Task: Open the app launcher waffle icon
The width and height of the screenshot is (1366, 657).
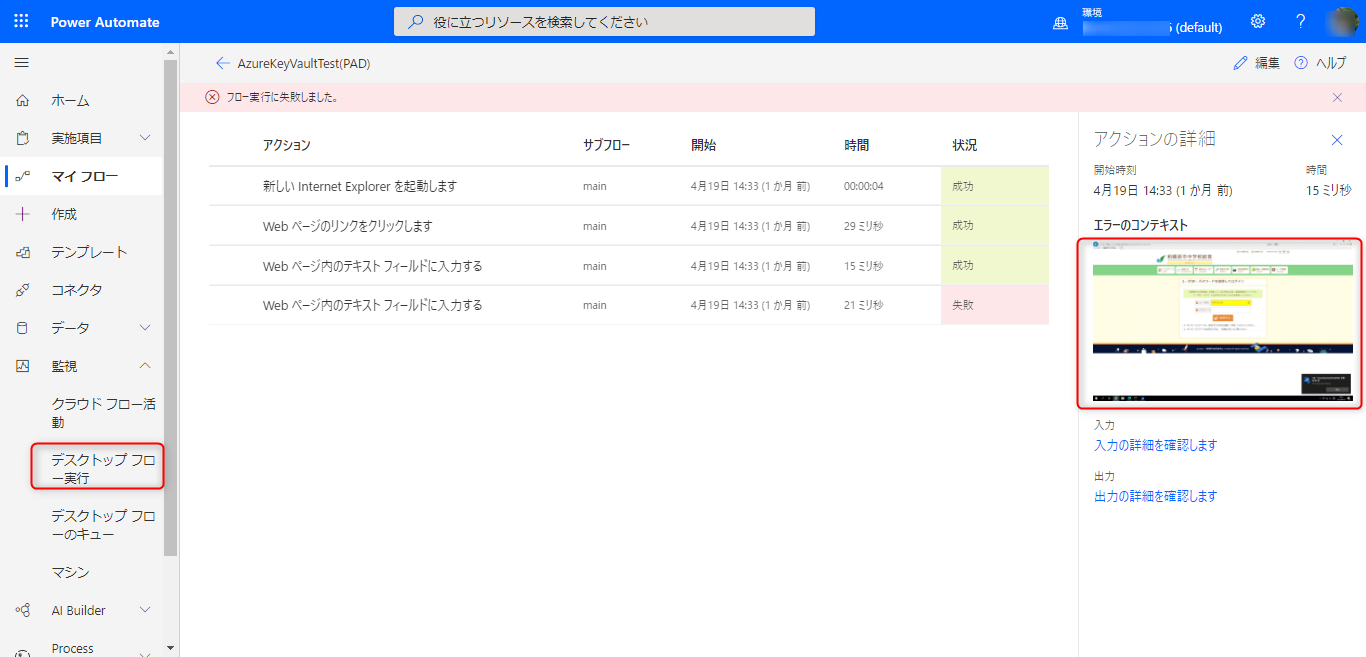Action: pos(21,21)
